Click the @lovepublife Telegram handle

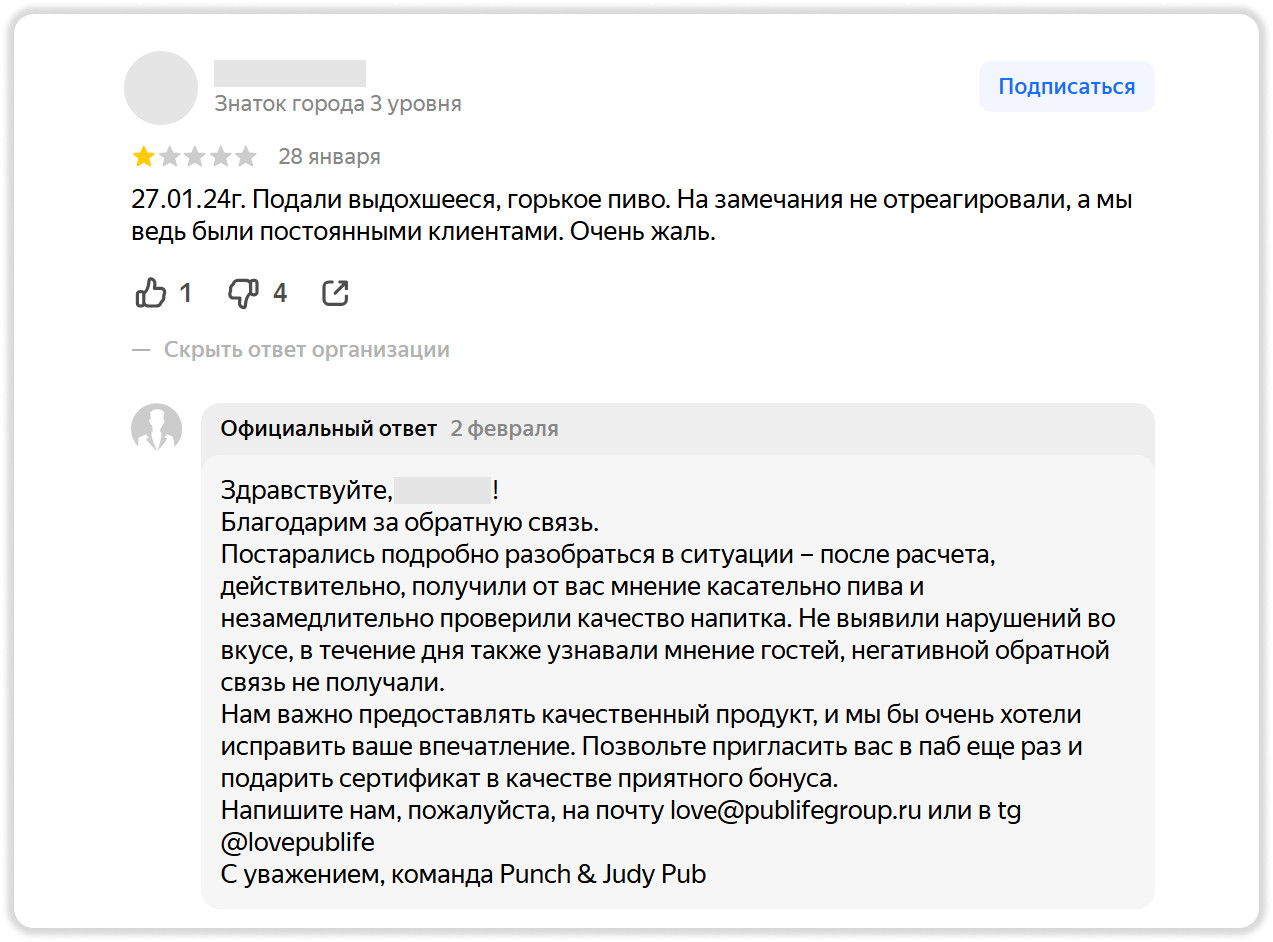point(298,842)
